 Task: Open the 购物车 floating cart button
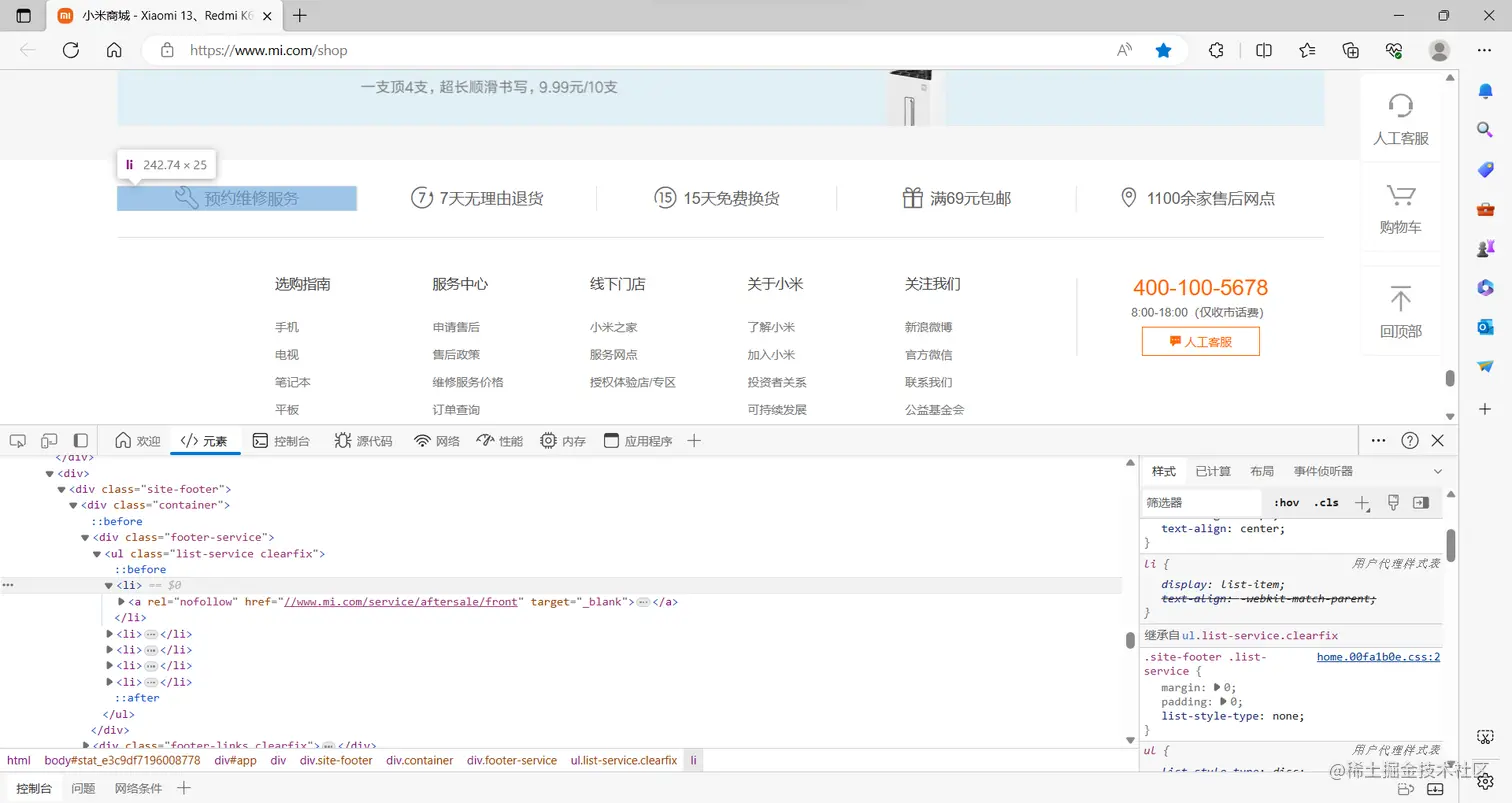(x=1400, y=207)
